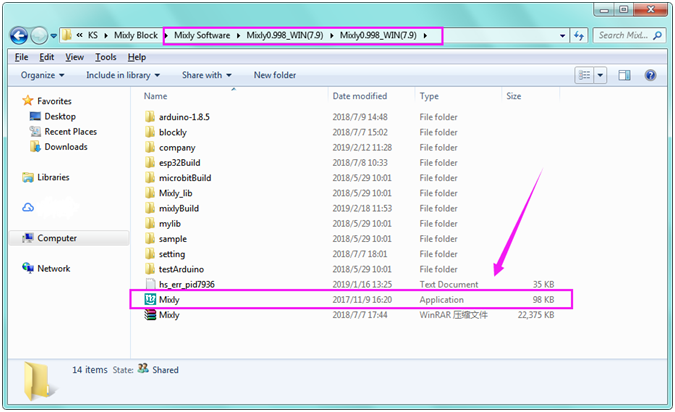Screen dimensions: 675x412
Task: Click the search magnifier icon
Action: (657, 35)
